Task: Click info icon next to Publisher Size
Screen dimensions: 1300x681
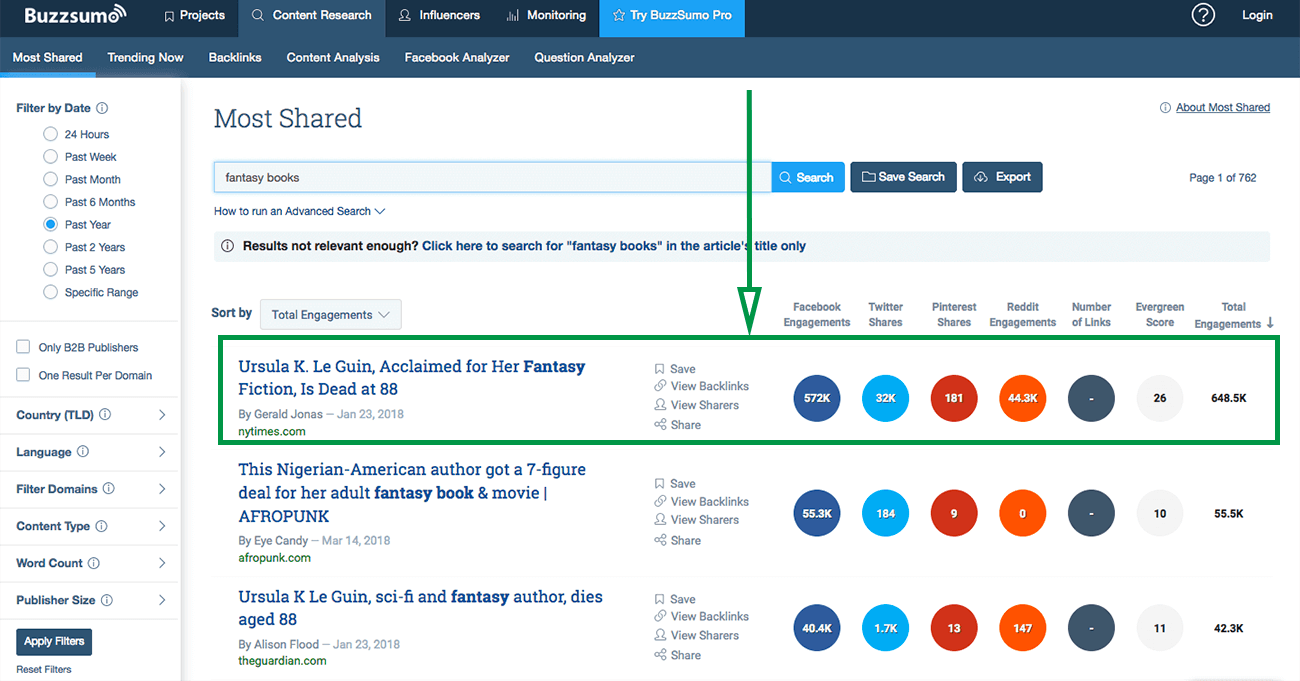Action: [x=107, y=600]
